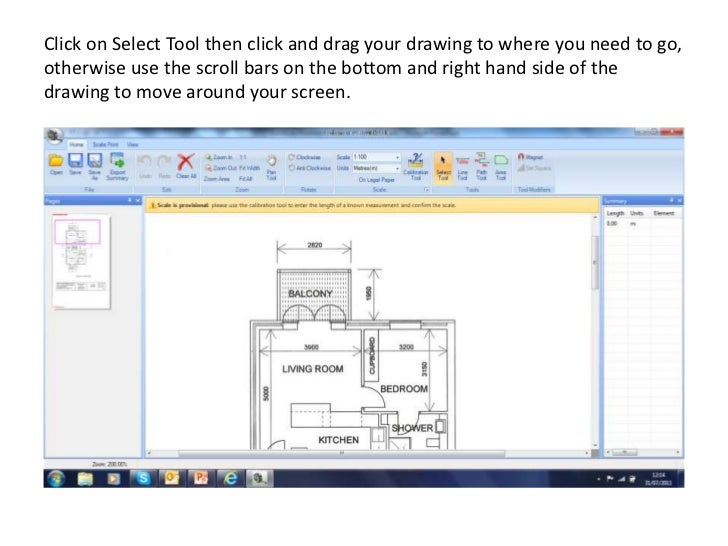
Task: Open Outlook from the taskbar
Action: point(171,478)
